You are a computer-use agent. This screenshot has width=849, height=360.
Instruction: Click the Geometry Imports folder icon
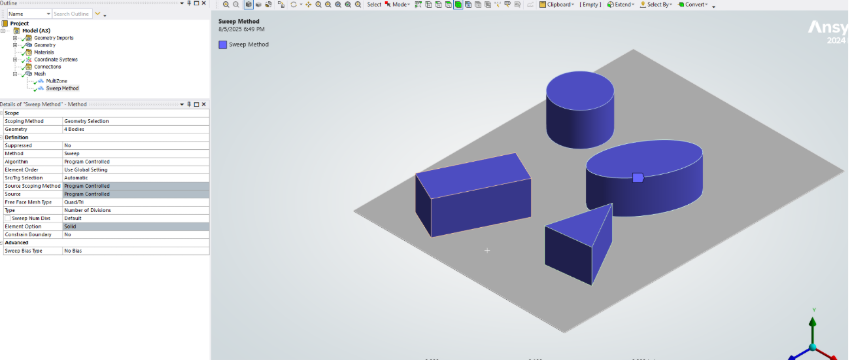[x=29, y=38]
